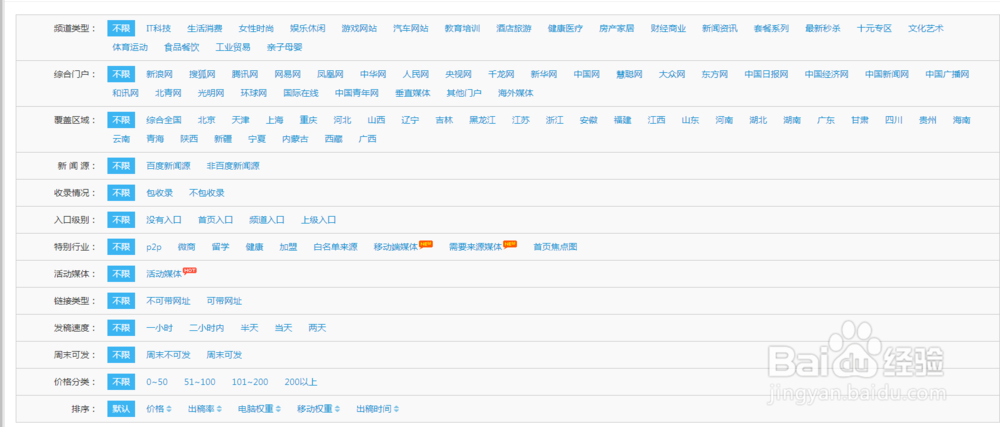Filter by 非百度新闻源
Screen dimensions: 1000x427
coord(233,166)
